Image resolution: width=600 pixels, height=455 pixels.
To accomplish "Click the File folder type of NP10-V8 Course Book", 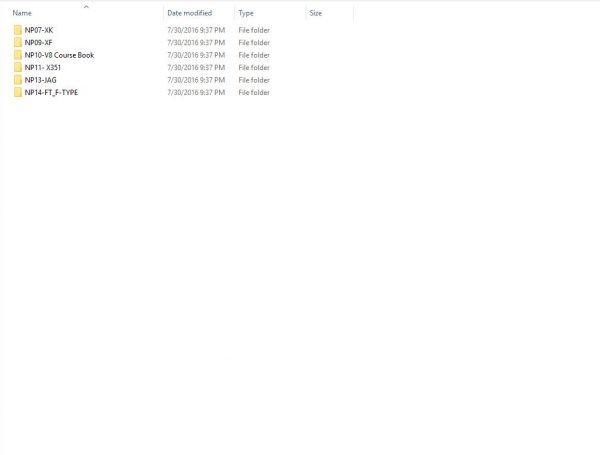I will click(x=254, y=55).
